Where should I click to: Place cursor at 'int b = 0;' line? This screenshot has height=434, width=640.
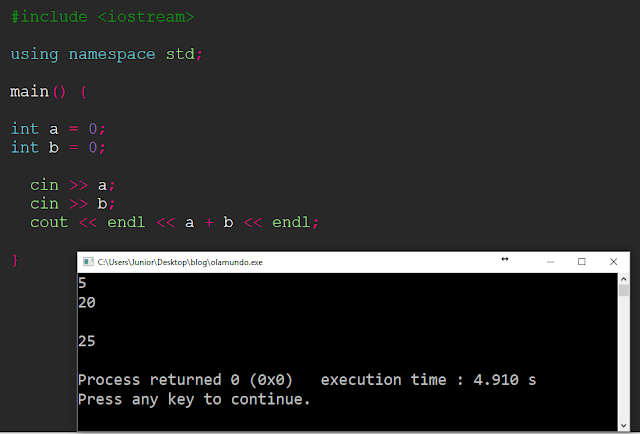pos(58,147)
